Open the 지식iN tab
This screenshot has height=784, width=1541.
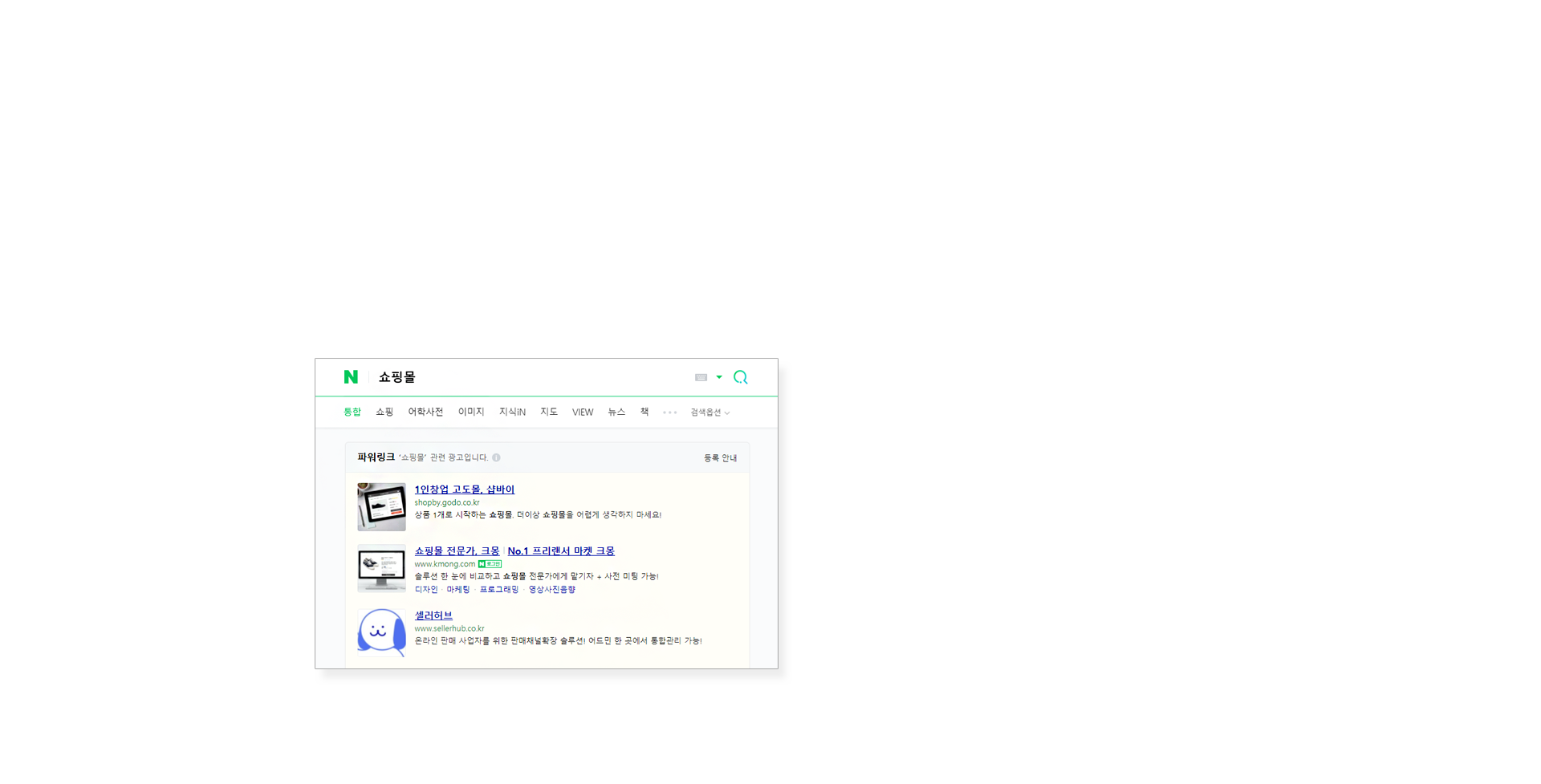[x=512, y=412]
